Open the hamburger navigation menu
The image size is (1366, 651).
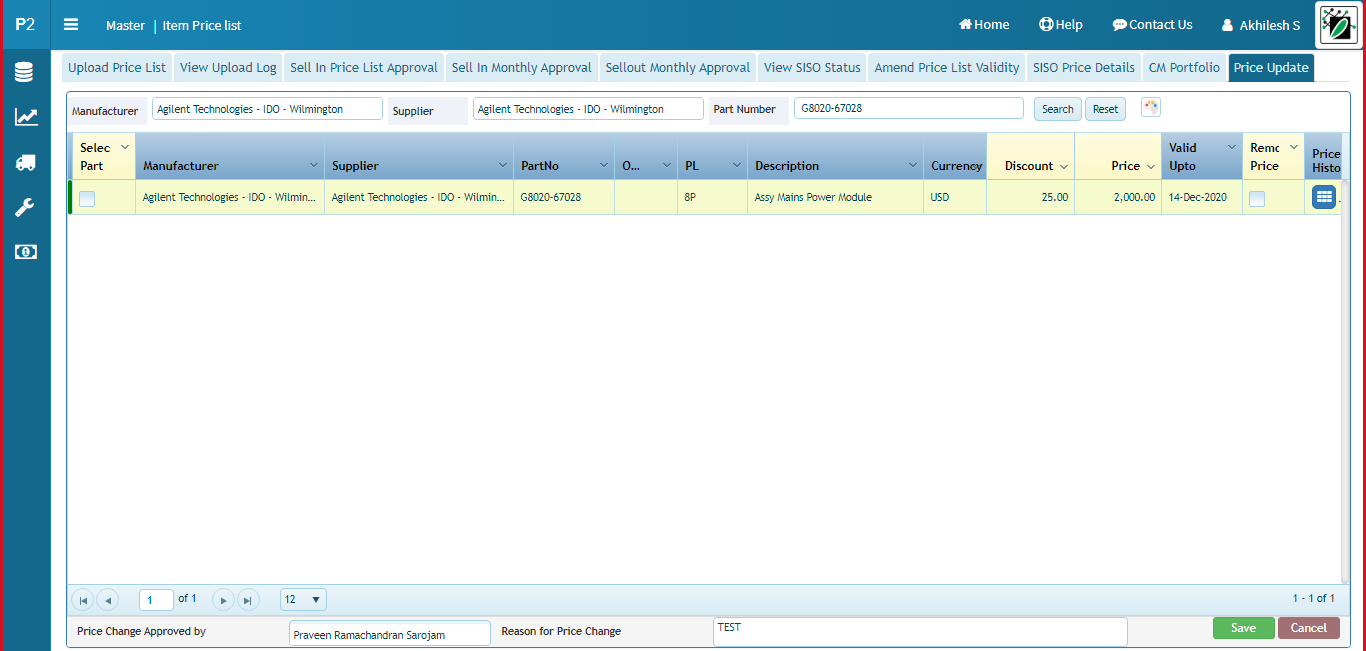coord(71,25)
